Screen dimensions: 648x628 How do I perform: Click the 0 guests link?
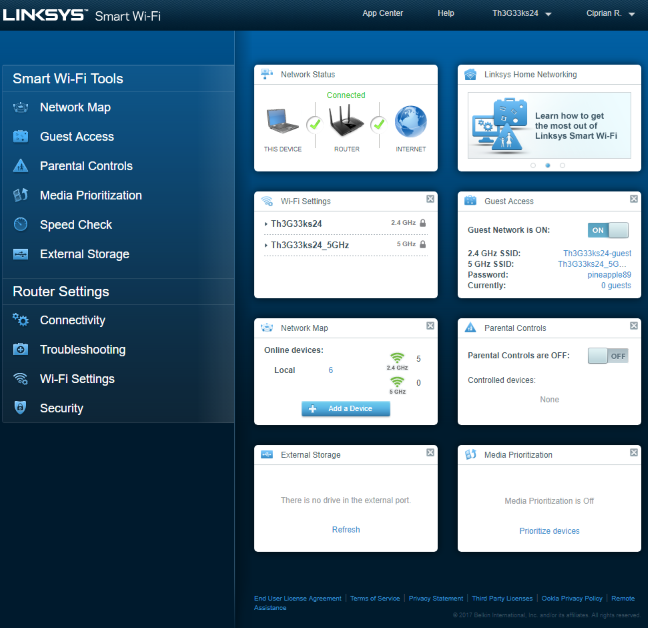click(x=616, y=285)
